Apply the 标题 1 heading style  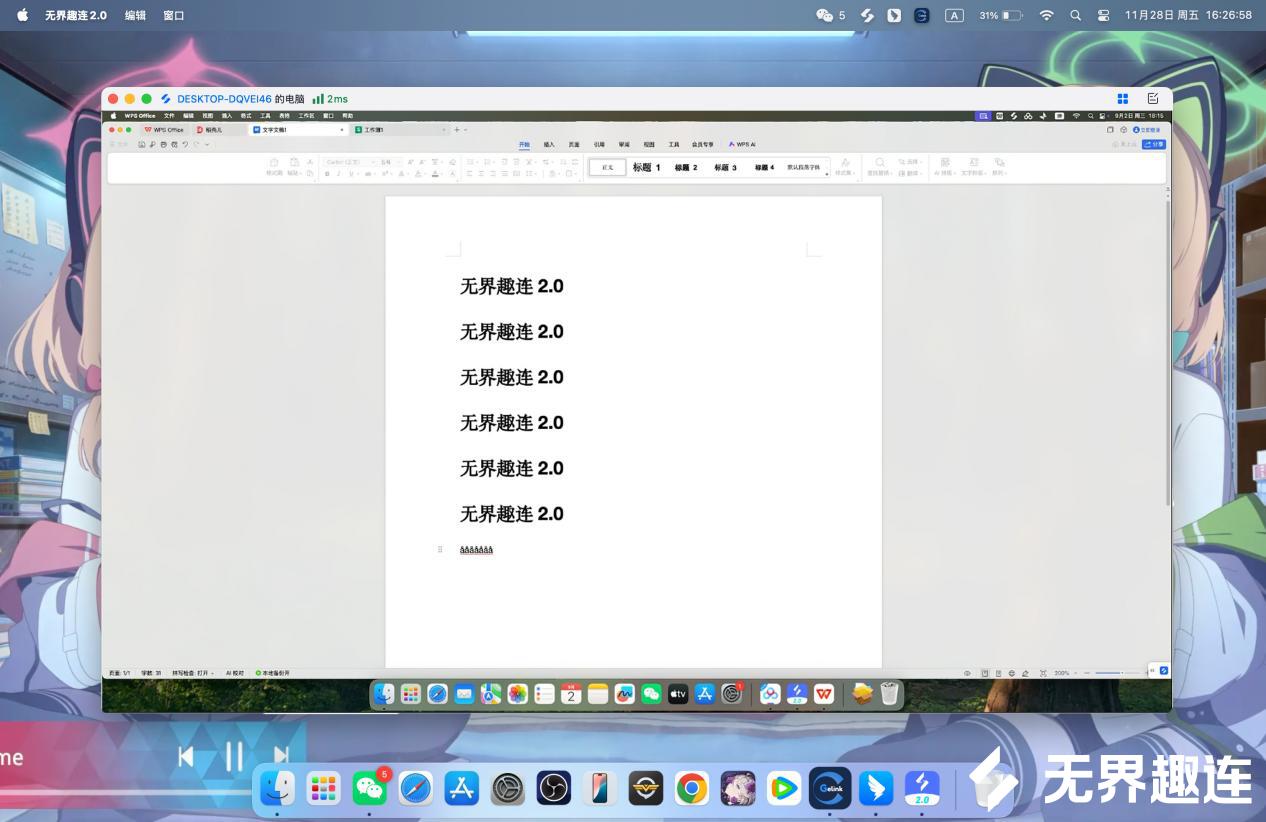coord(646,167)
